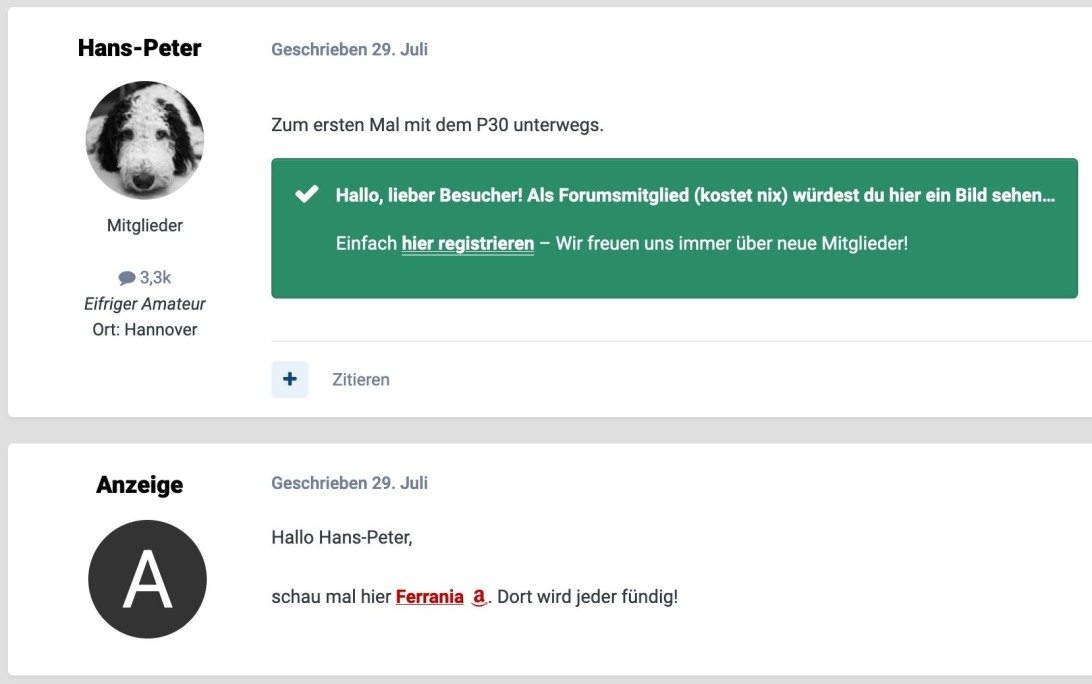Click the 'Eifriger Amateur' rank text
This screenshot has height=684, width=1092.
point(145,303)
